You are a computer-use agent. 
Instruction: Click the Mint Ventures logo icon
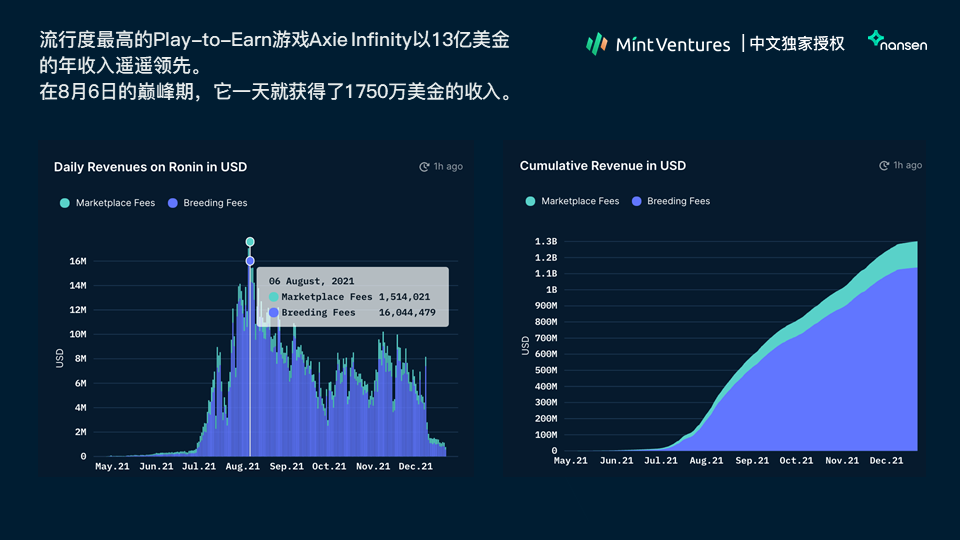(596, 44)
